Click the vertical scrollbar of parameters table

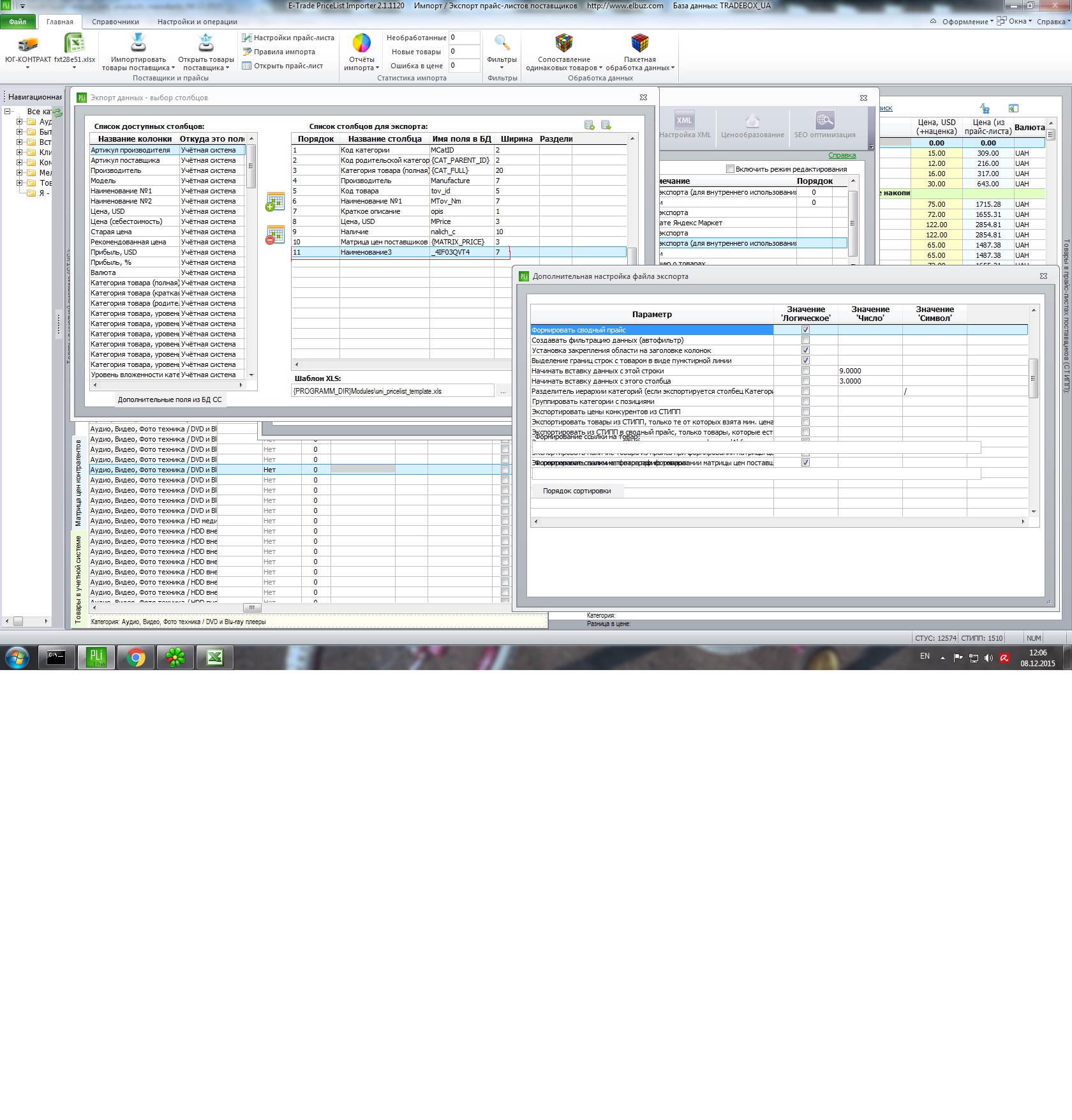pos(1033,410)
